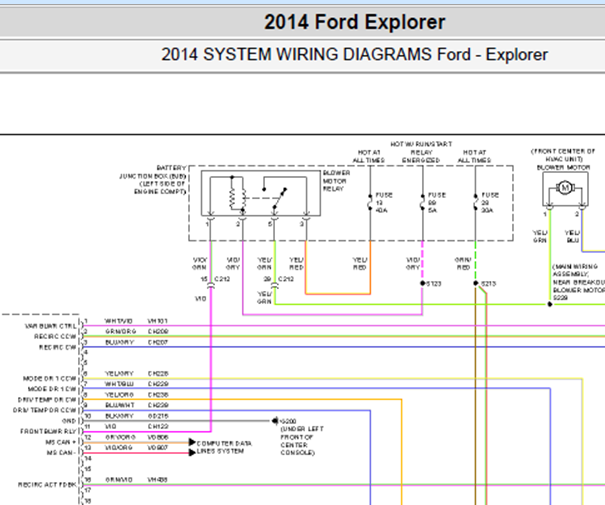Click the "RECIRC ACT FDBK" pin label
This screenshot has height=505, width=605.
tap(47, 485)
